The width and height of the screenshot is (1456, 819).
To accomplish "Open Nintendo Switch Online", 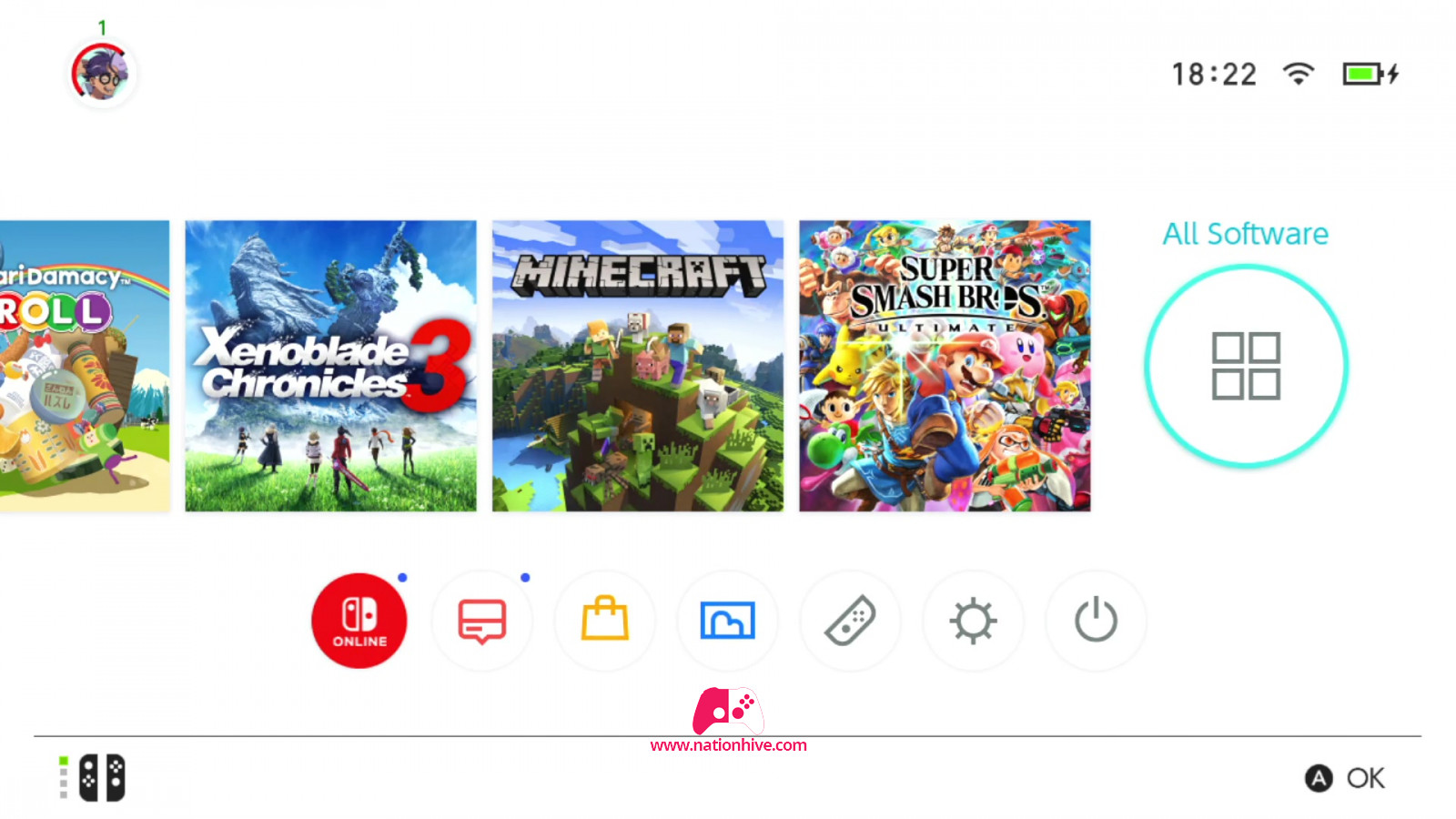I will coord(359,621).
